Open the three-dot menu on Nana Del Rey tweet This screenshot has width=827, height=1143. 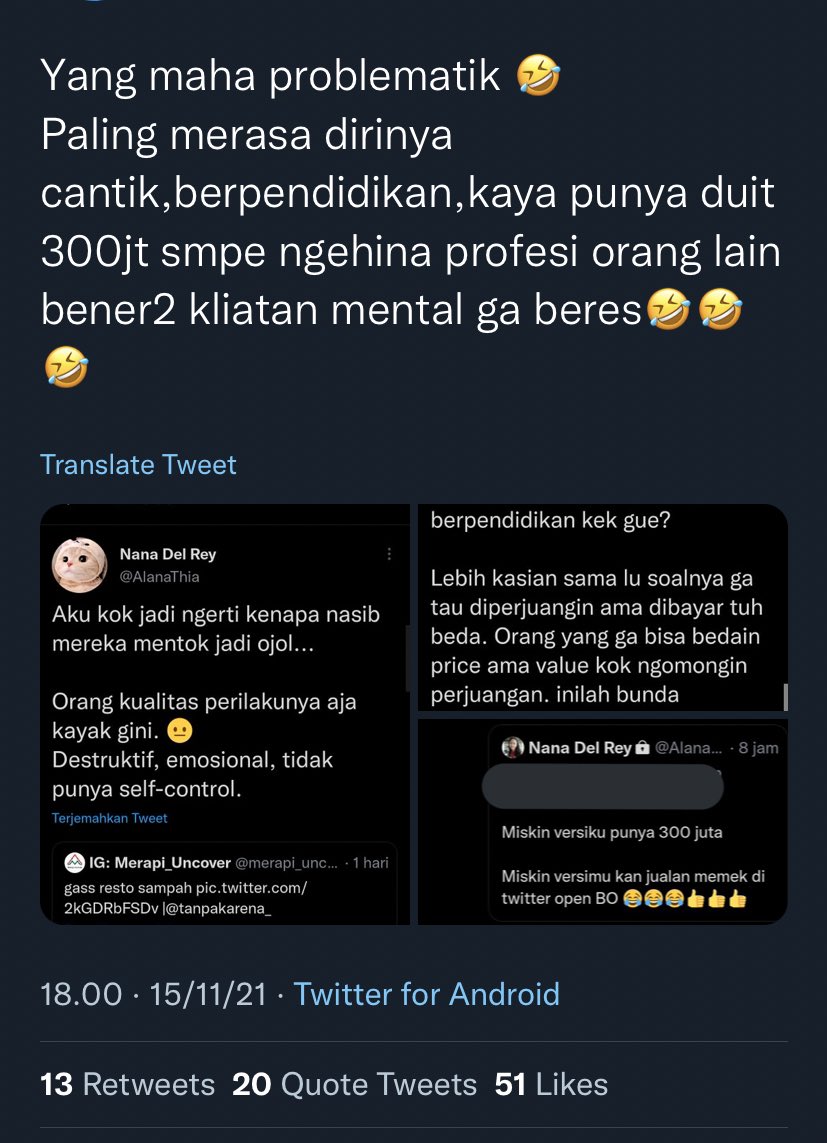coord(389,554)
